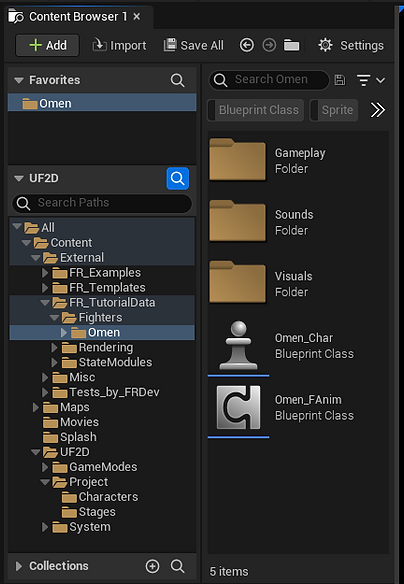Expand the Collections section
This screenshot has width=404, height=584.
pos(18,566)
